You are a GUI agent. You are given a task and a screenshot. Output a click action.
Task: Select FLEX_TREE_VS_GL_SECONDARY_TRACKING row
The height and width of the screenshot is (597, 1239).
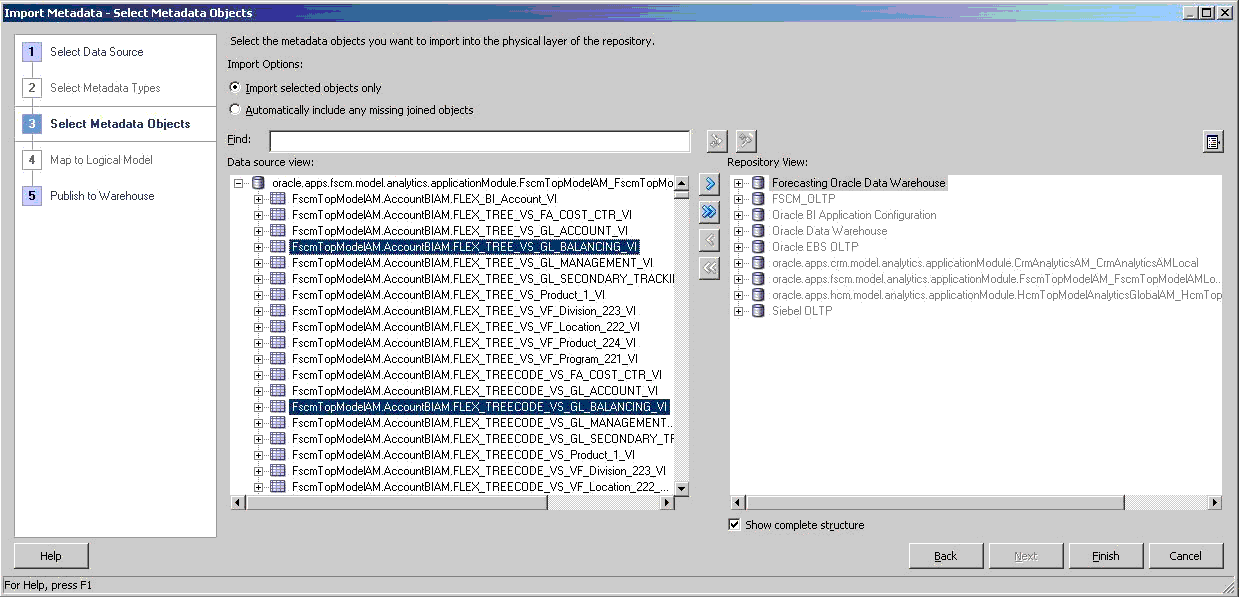click(483, 279)
